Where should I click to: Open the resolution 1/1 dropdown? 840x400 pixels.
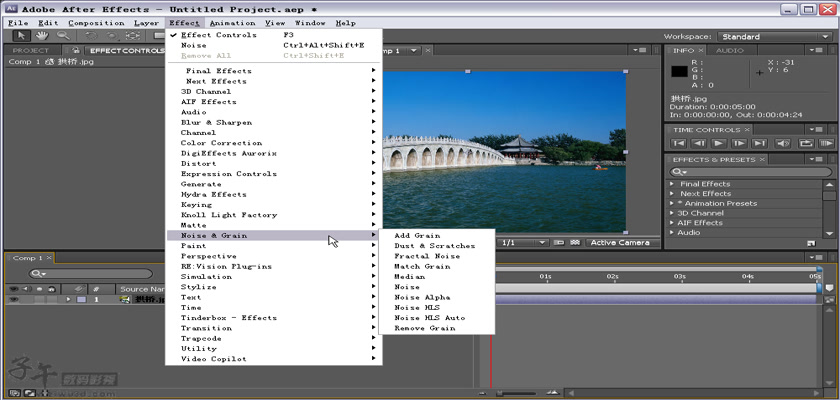[523, 243]
